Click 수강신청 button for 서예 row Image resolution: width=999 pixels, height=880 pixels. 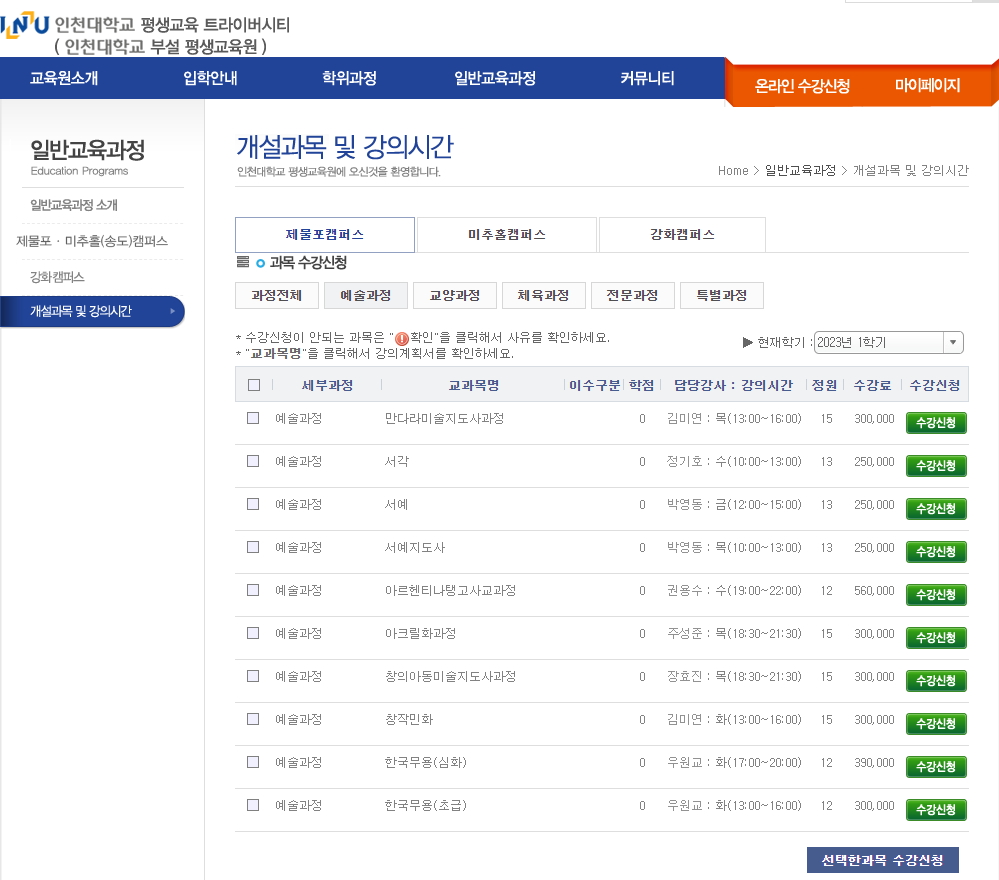tap(936, 509)
